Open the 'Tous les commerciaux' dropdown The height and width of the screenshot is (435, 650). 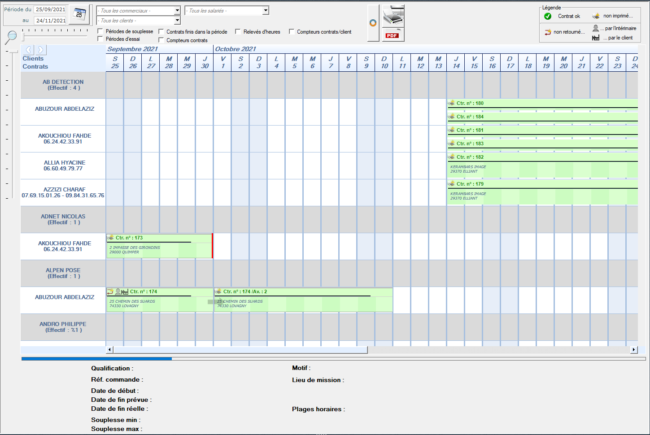click(176, 10)
